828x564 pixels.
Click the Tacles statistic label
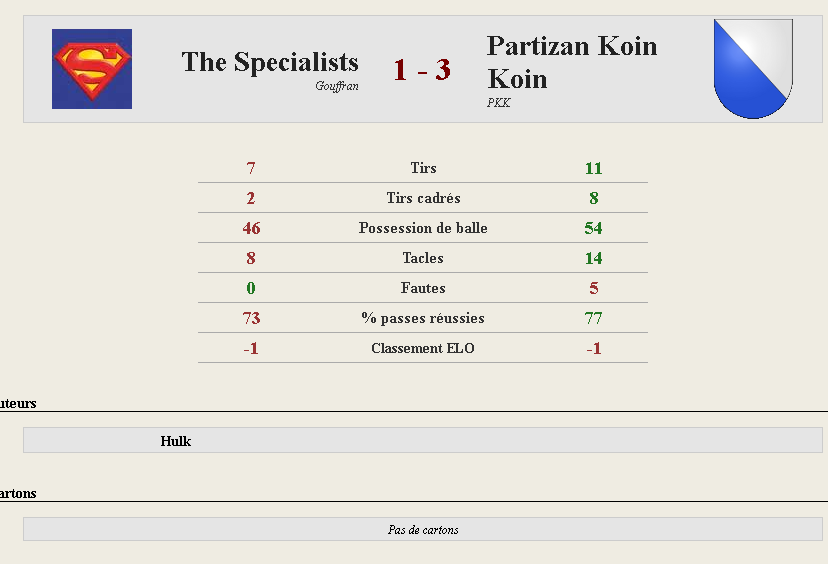(423, 258)
